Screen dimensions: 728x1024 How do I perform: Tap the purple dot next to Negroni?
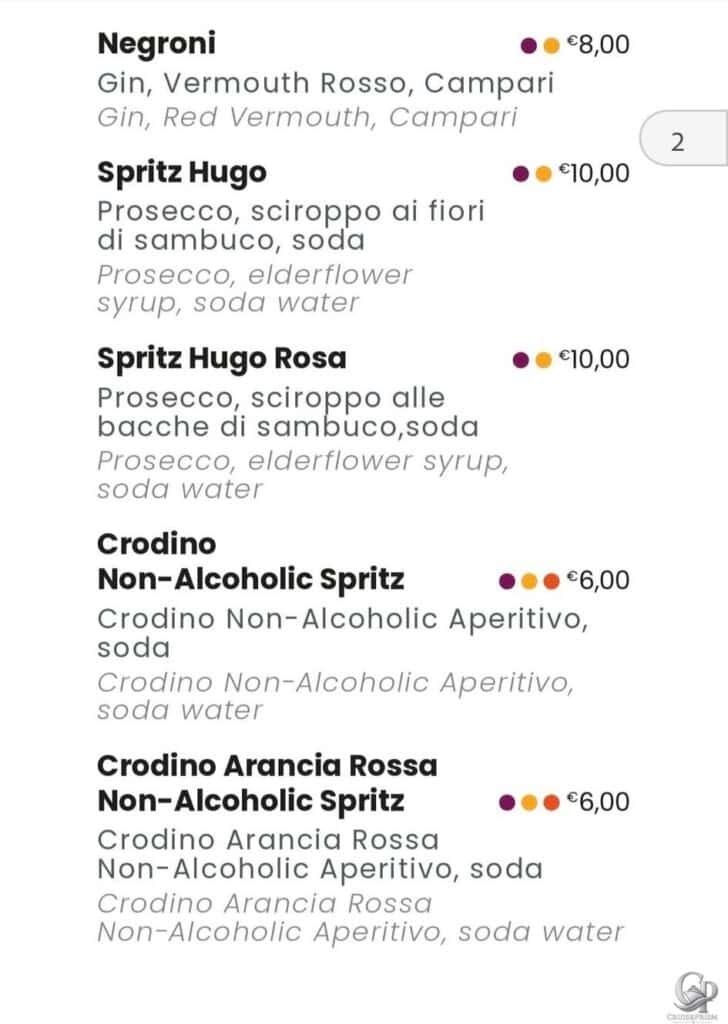[529, 46]
